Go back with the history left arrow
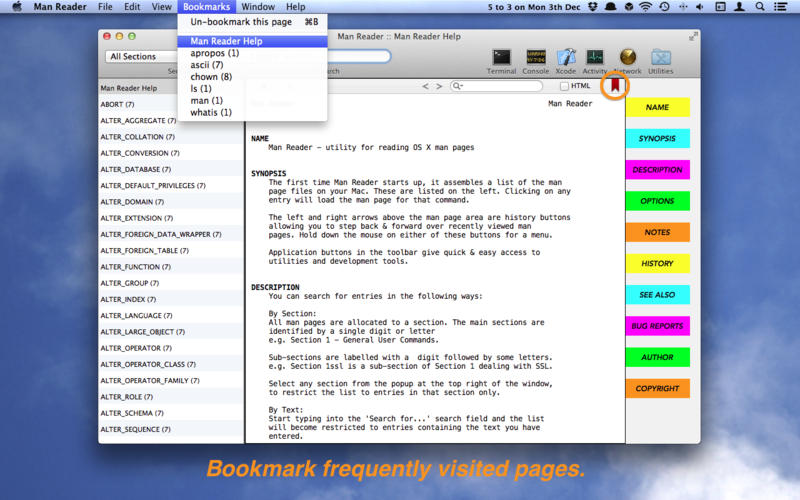Viewport: 800px width, 500px height. pyautogui.click(x=426, y=87)
